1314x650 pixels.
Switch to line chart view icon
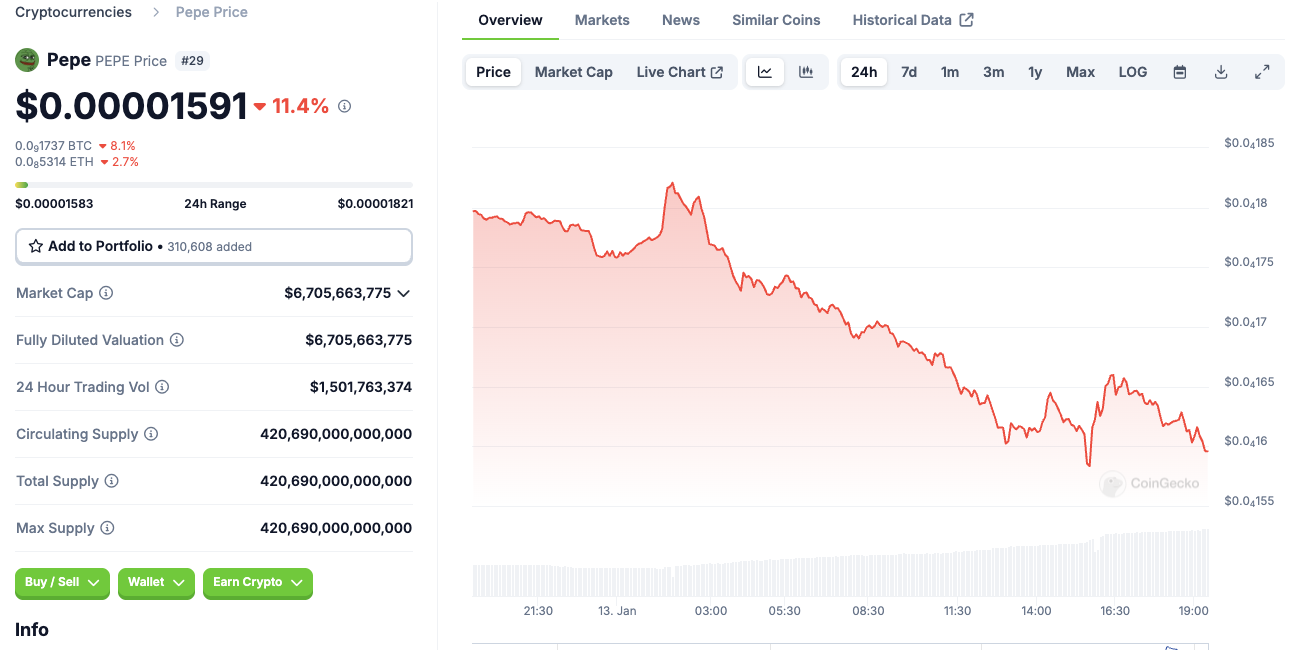coord(765,72)
